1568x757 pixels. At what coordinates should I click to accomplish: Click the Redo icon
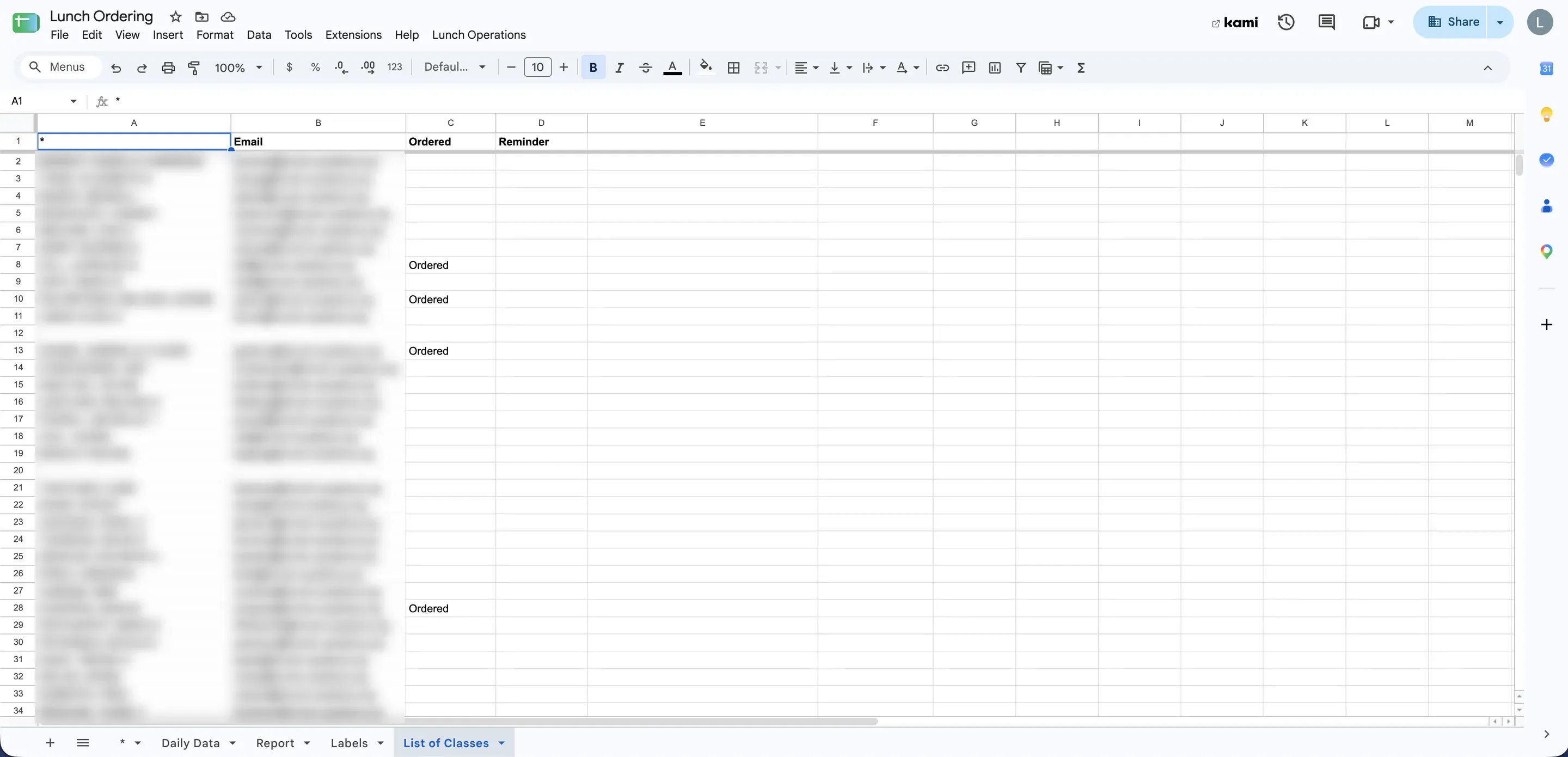[x=142, y=68]
